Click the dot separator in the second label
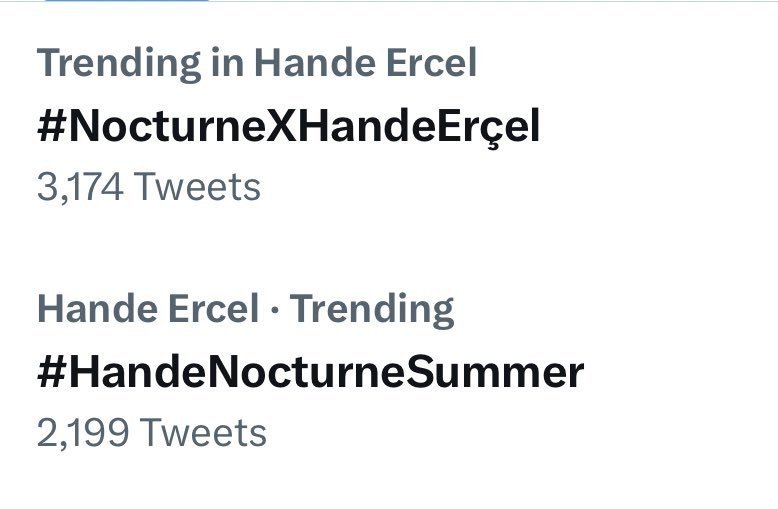778x509 pixels. coord(274,310)
